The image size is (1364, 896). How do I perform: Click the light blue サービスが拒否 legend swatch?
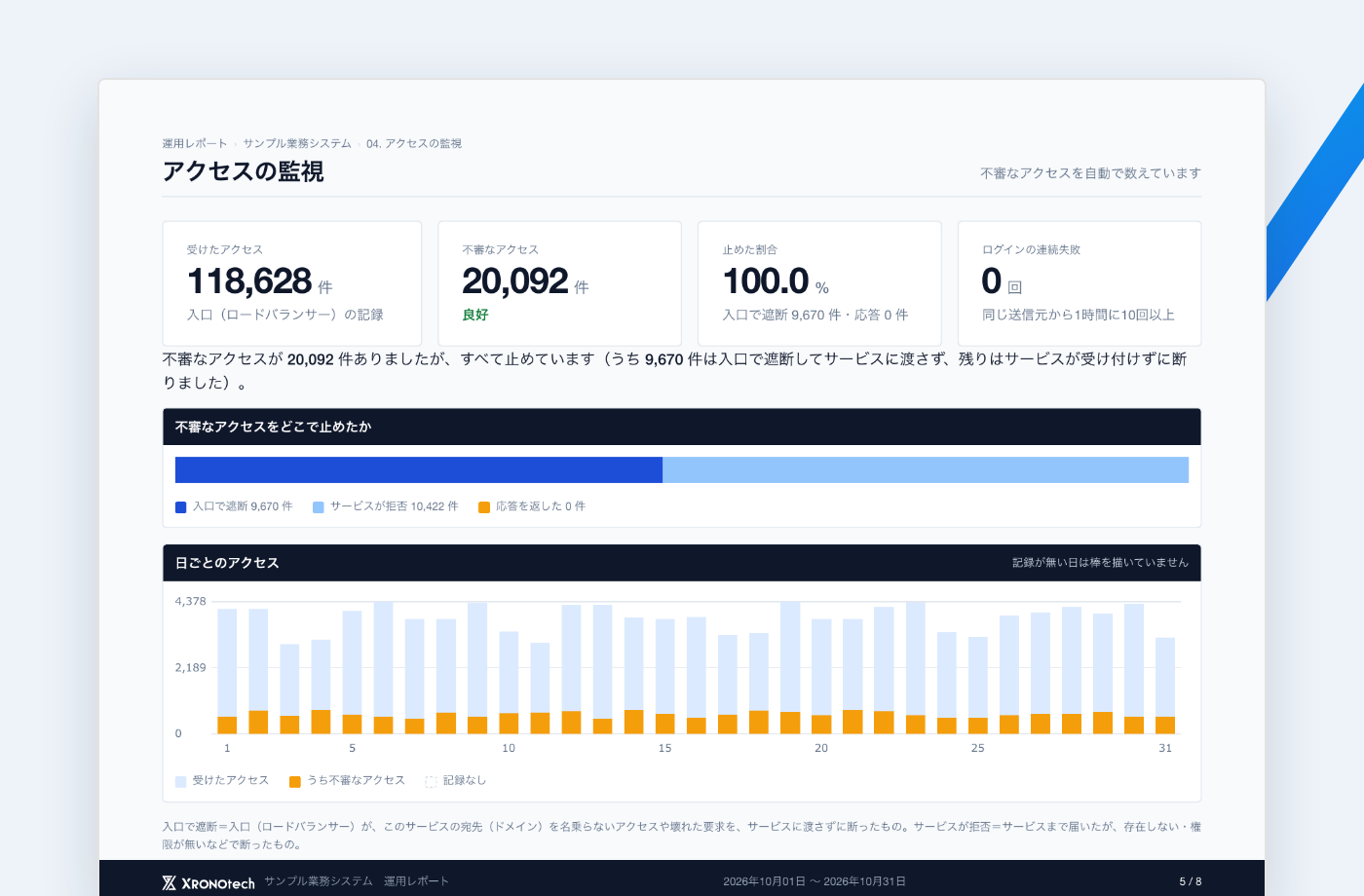point(318,507)
